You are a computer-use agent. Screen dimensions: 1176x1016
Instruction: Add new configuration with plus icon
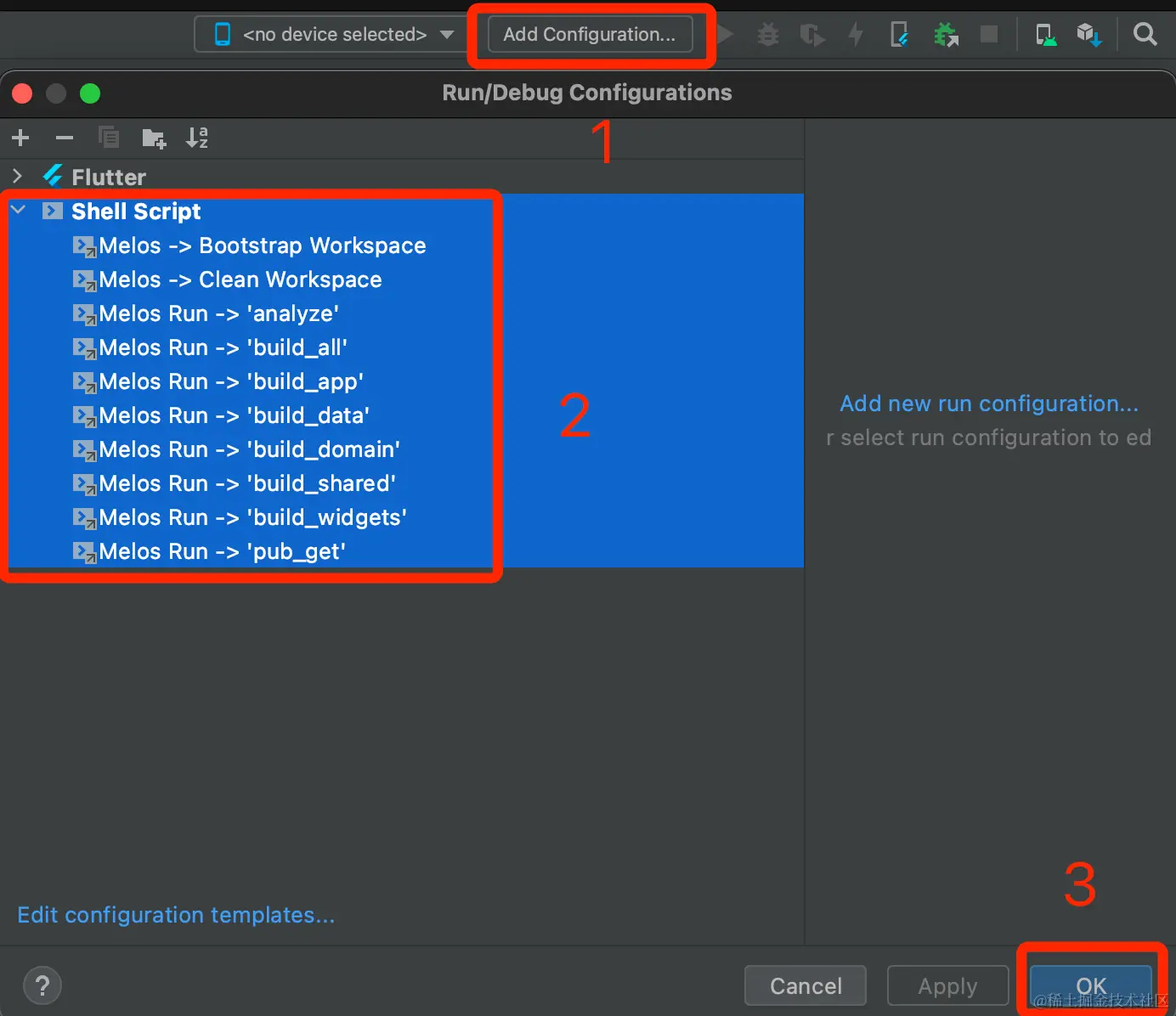tap(20, 138)
